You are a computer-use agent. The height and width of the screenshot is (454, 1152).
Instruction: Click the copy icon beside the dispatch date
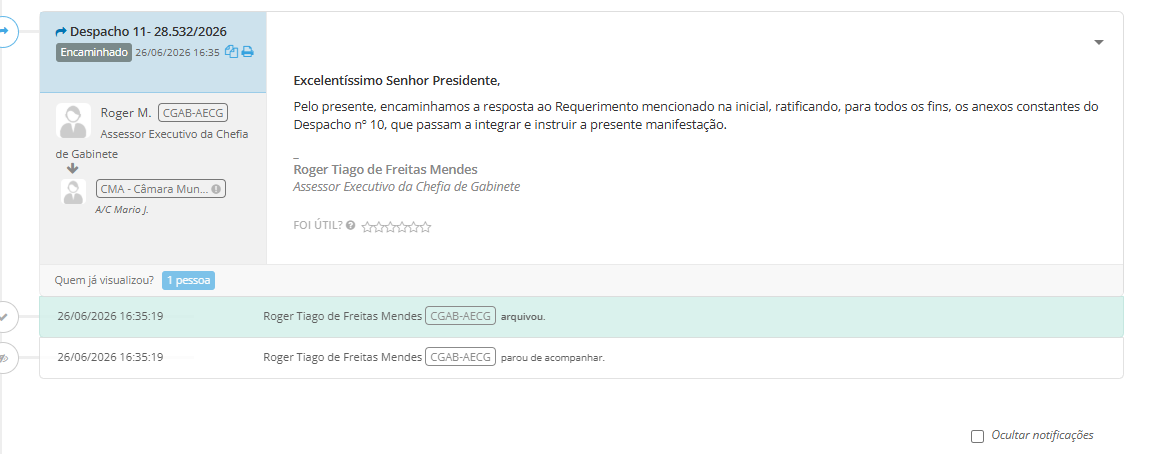pos(231,52)
